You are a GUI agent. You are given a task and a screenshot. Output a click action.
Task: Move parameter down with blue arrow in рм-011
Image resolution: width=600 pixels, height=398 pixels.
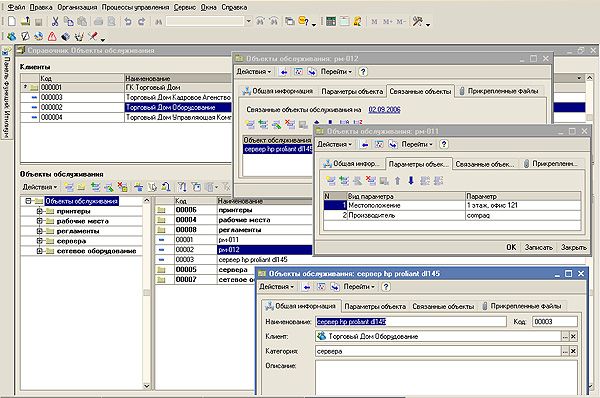[411, 181]
